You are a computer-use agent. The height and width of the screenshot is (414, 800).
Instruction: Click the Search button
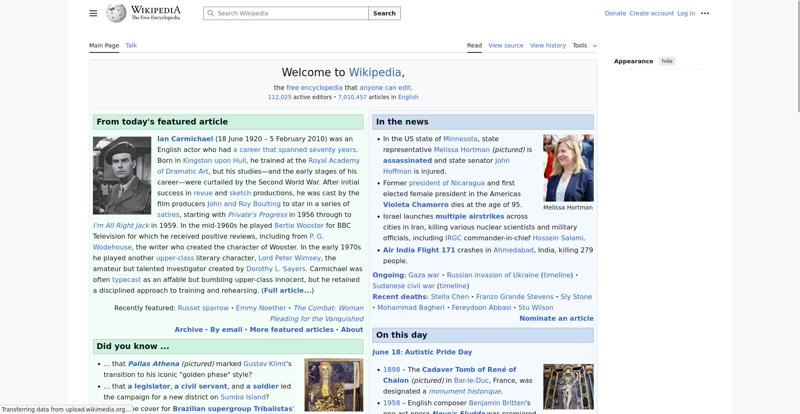[x=384, y=13]
